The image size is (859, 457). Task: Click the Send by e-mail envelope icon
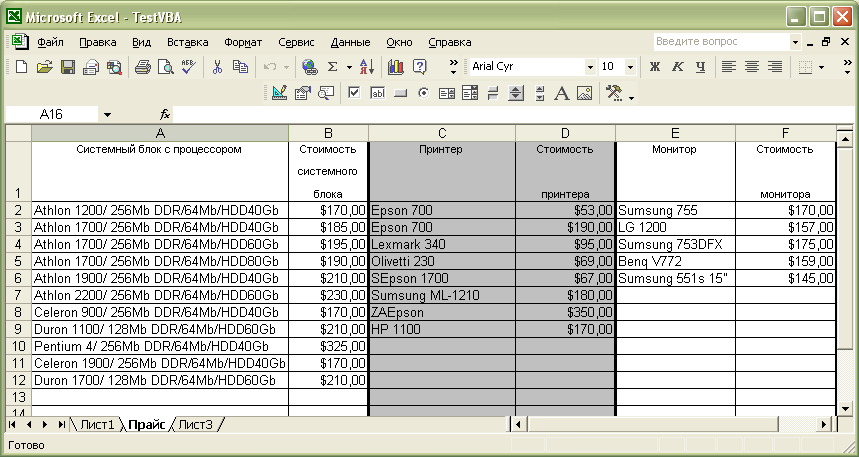coord(91,67)
